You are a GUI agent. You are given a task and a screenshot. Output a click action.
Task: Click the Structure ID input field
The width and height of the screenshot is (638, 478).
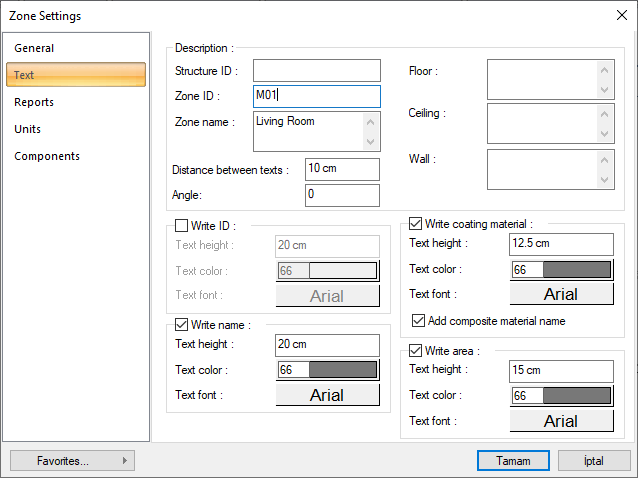pos(316,70)
